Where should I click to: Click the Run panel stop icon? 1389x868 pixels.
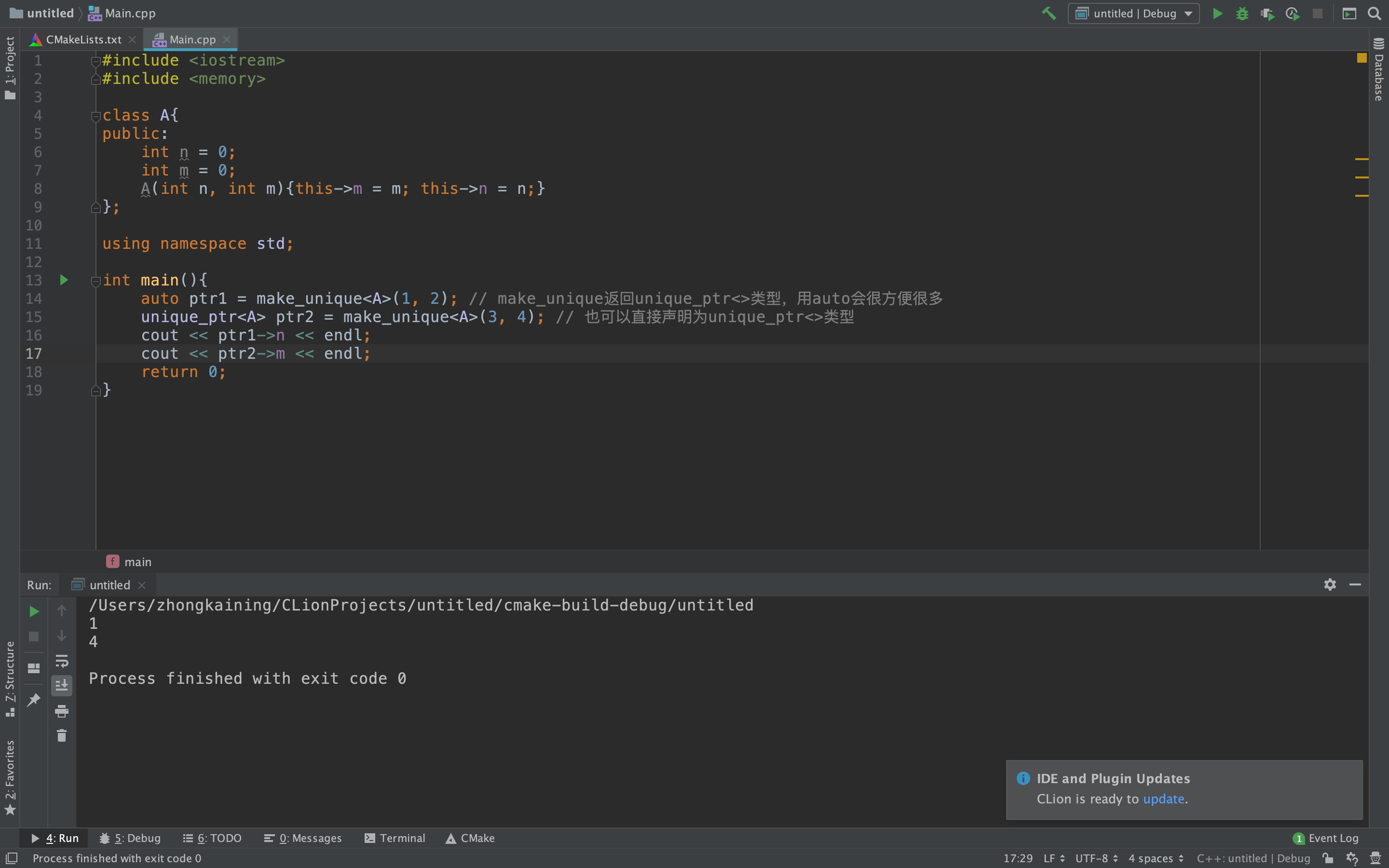pyautogui.click(x=34, y=637)
